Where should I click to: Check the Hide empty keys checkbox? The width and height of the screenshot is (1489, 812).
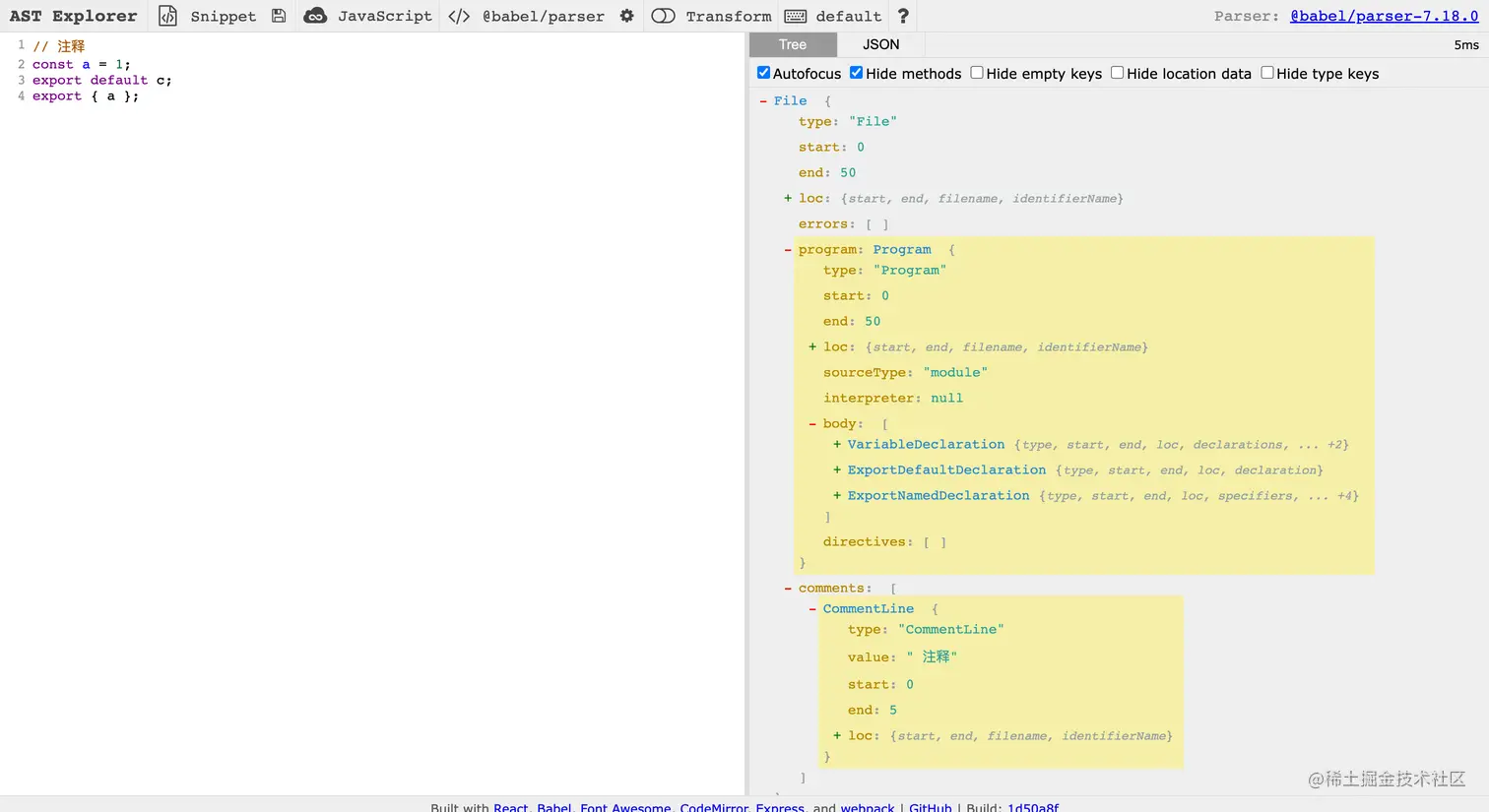tap(977, 73)
